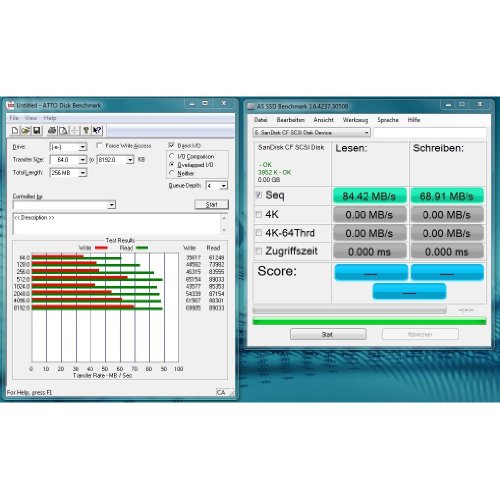
Task: Click the ATTO Disk Benchmark title icon
Action: [x=11, y=105]
